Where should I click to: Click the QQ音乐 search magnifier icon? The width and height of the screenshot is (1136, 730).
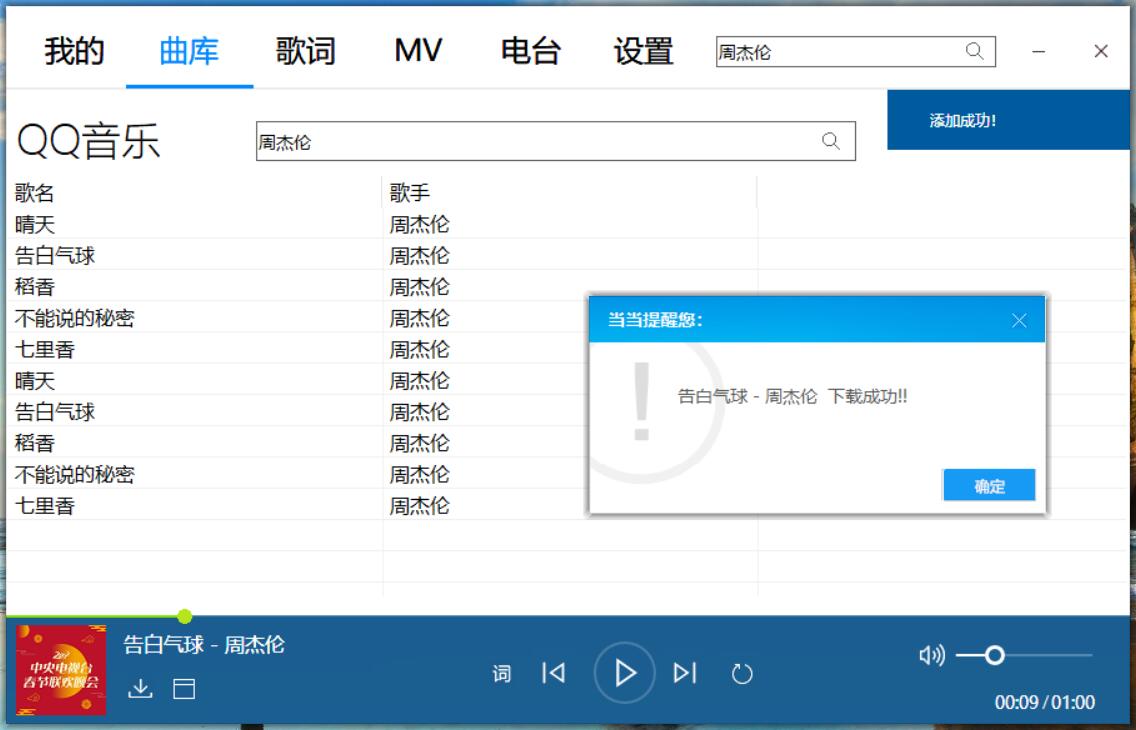[x=831, y=141]
